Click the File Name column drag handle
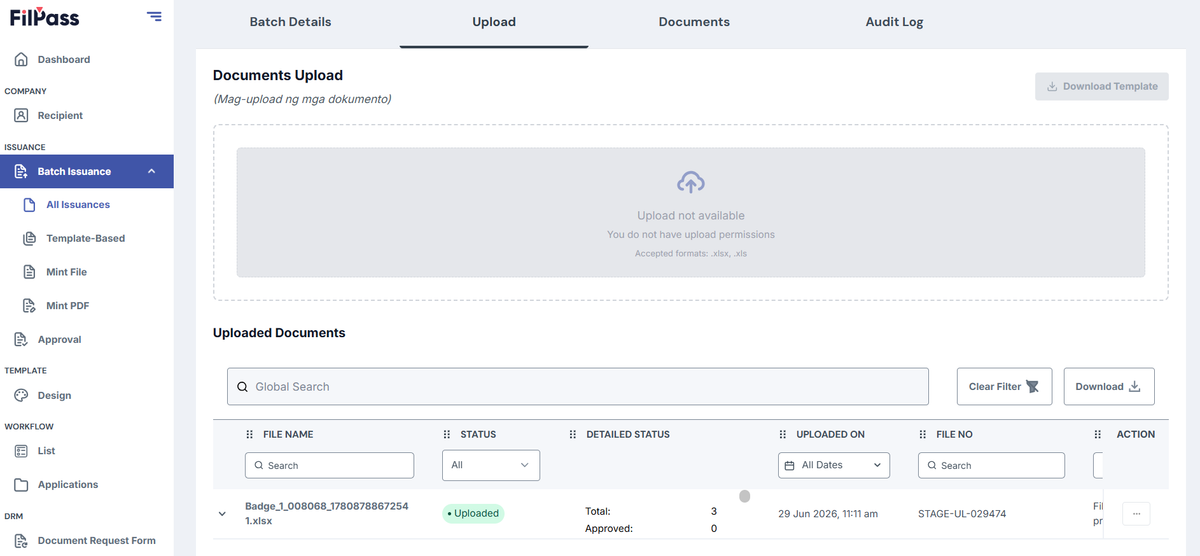The image size is (1200, 556). coord(250,435)
